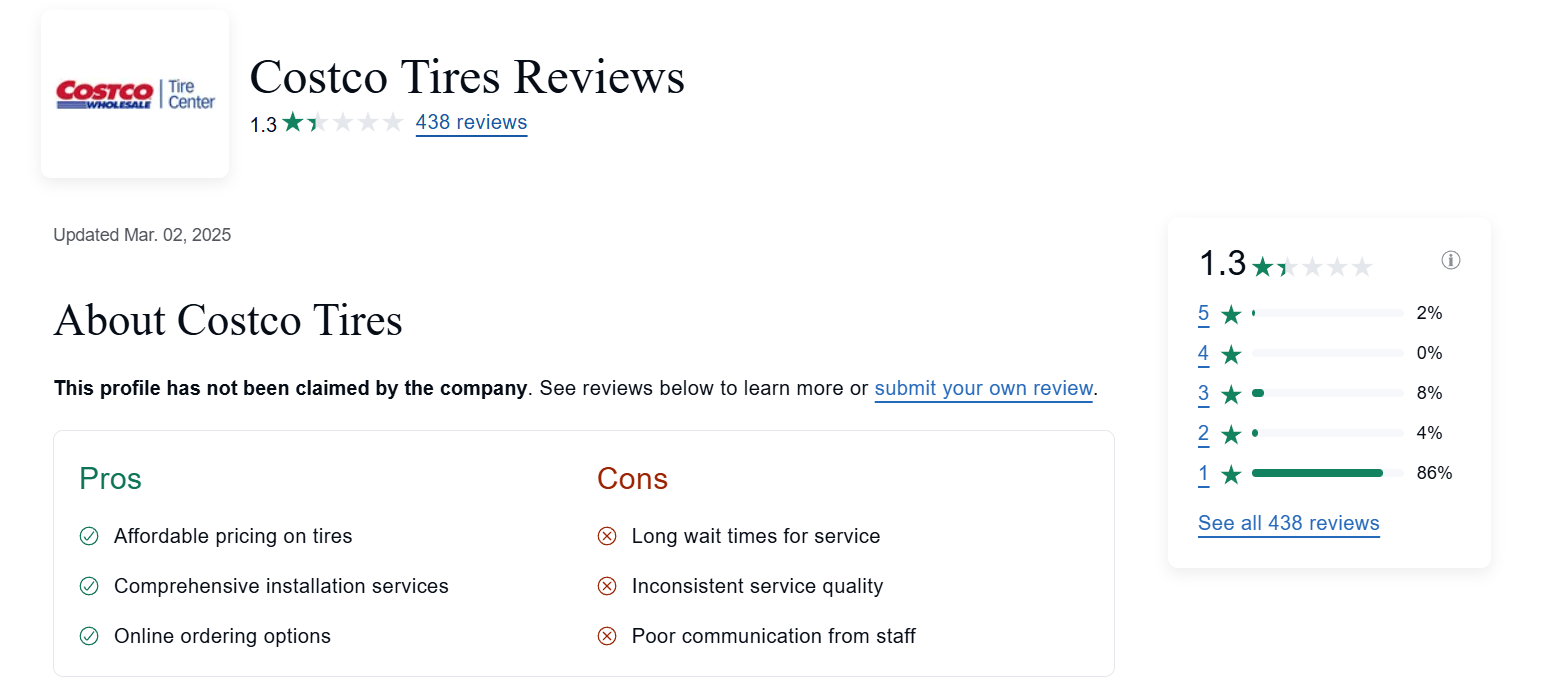The width and height of the screenshot is (1542, 691).
Task: Filter reviews by clicking the 5 link
Action: click(1203, 313)
